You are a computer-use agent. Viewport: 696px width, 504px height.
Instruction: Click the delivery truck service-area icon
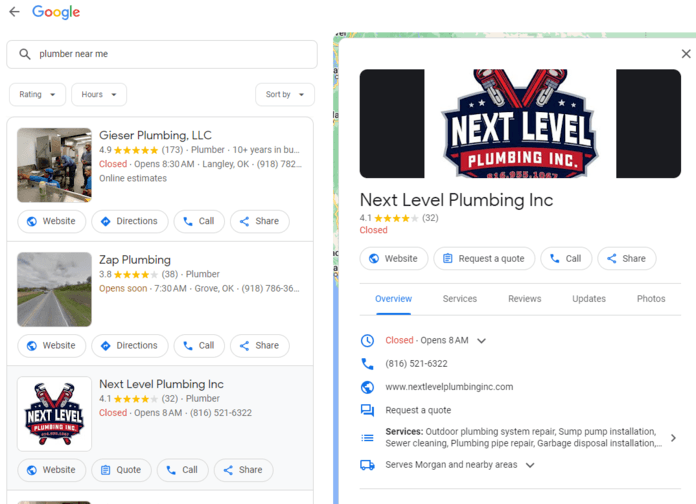(x=367, y=465)
